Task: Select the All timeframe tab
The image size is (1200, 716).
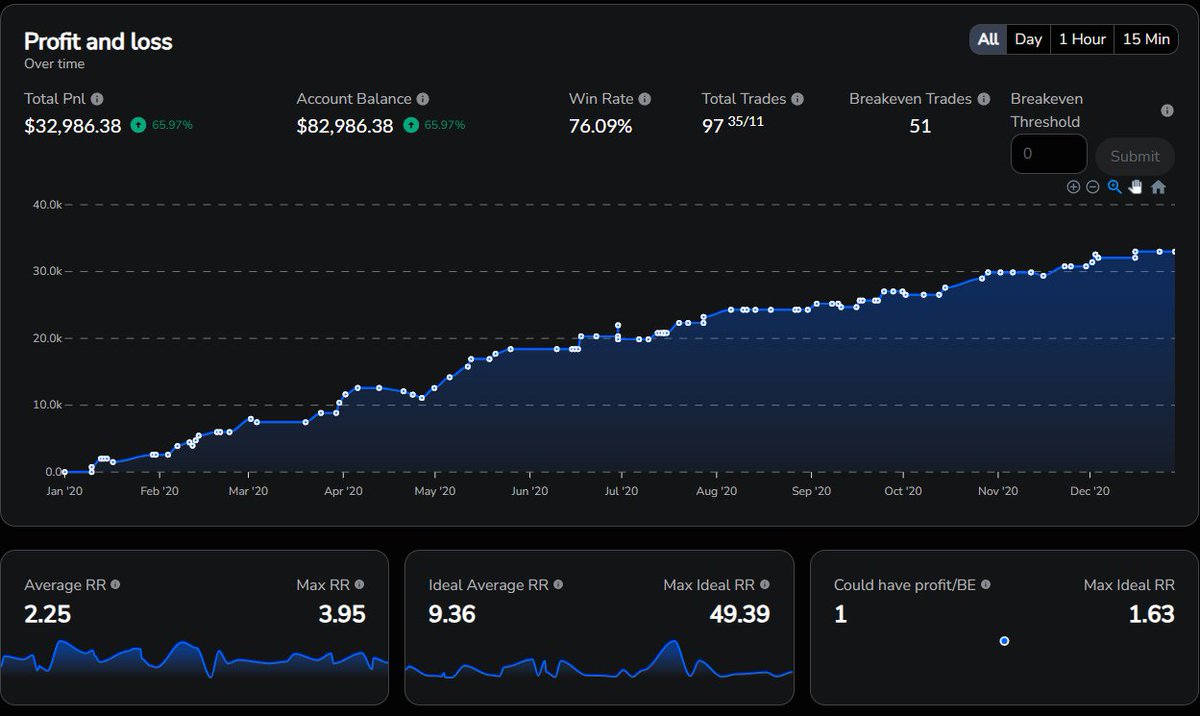Action: pos(988,39)
